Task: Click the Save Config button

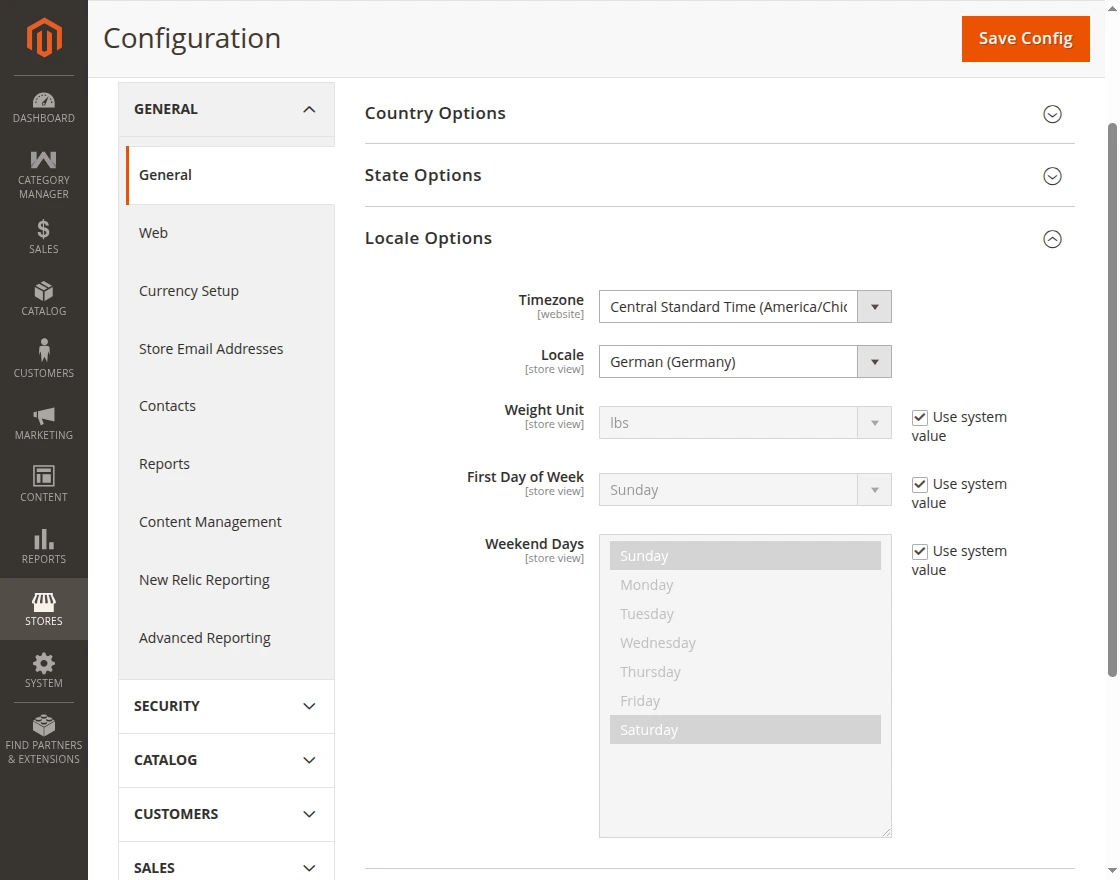Action: point(1025,38)
